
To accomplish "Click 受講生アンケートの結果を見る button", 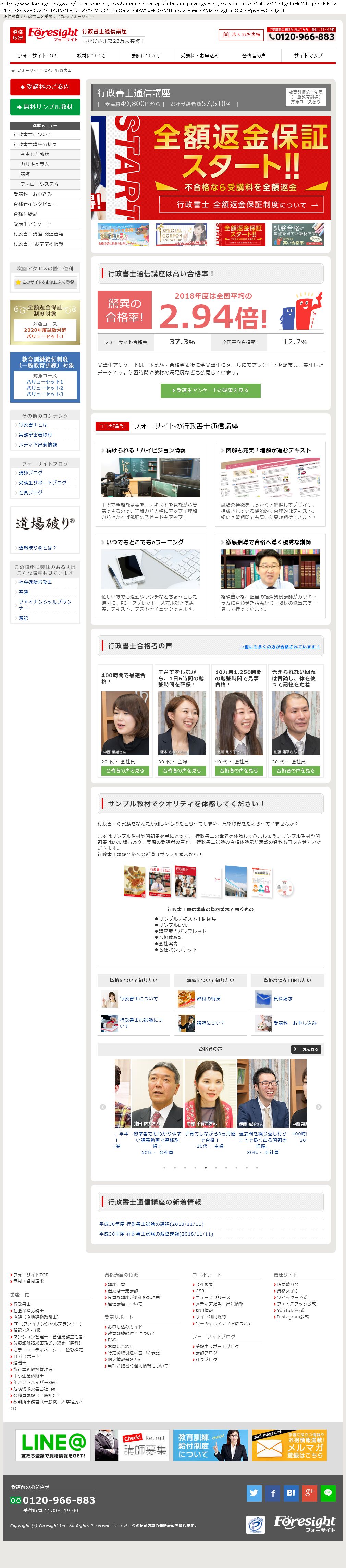I will pos(210,390).
